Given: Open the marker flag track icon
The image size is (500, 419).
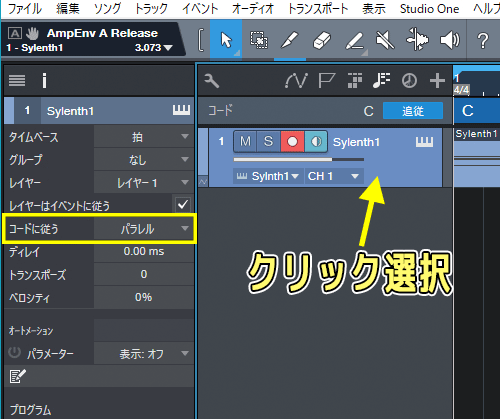Looking at the screenshot, I should 326,81.
